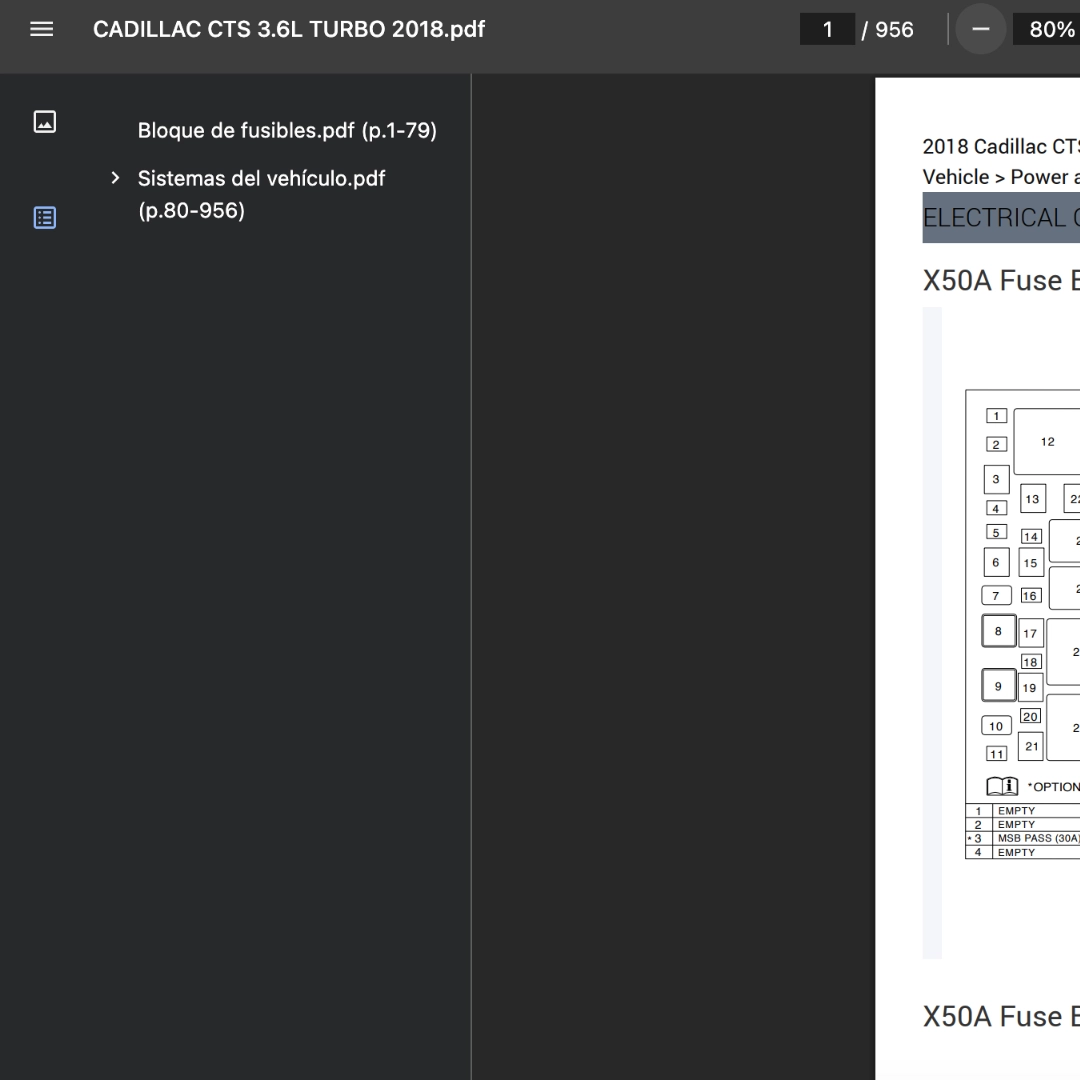Click fuse position 20 in diagram

point(1030,717)
